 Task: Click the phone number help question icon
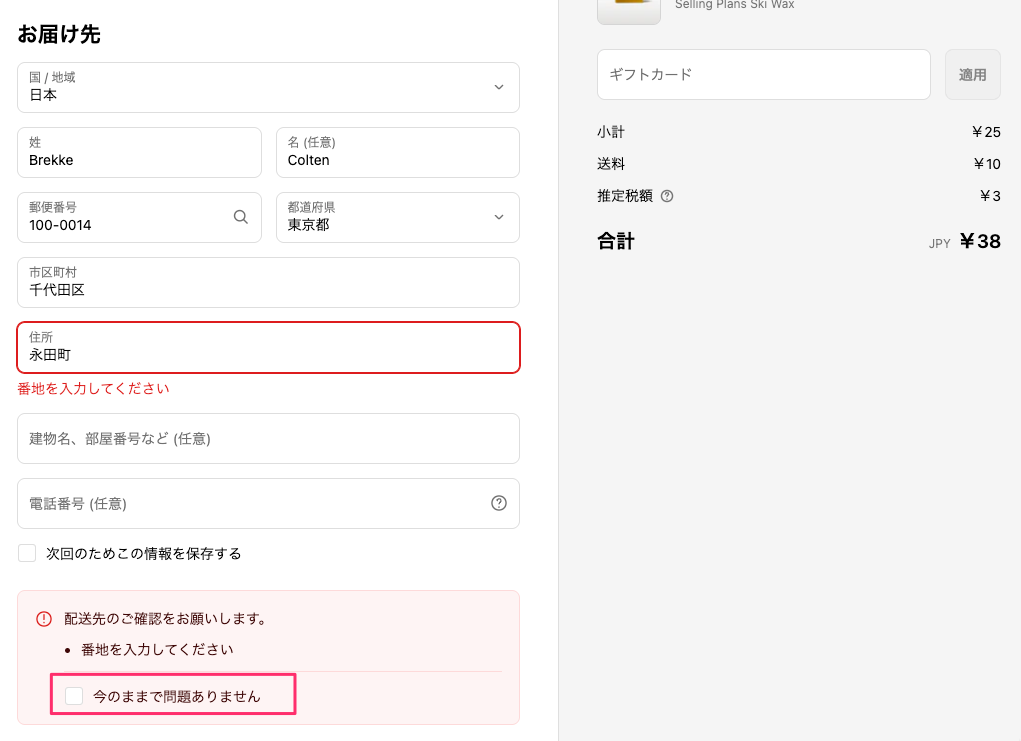(x=499, y=503)
